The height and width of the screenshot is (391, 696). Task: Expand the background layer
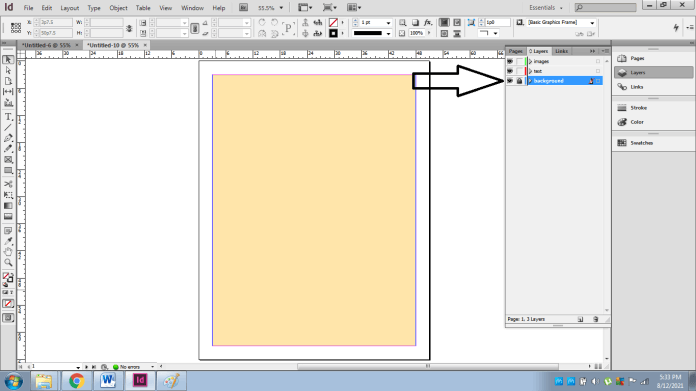click(x=530, y=81)
